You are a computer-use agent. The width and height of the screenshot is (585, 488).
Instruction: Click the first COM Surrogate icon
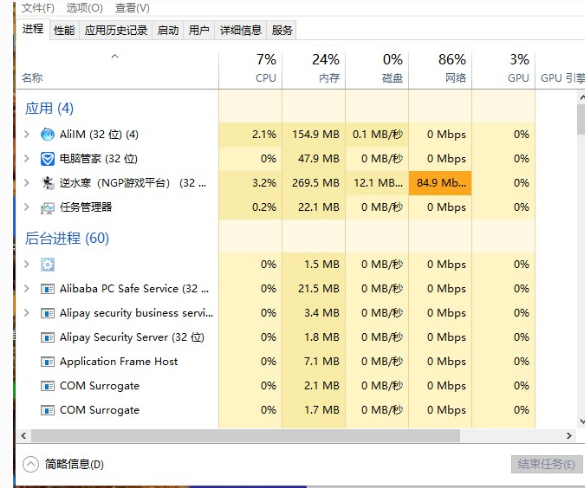tap(47, 386)
